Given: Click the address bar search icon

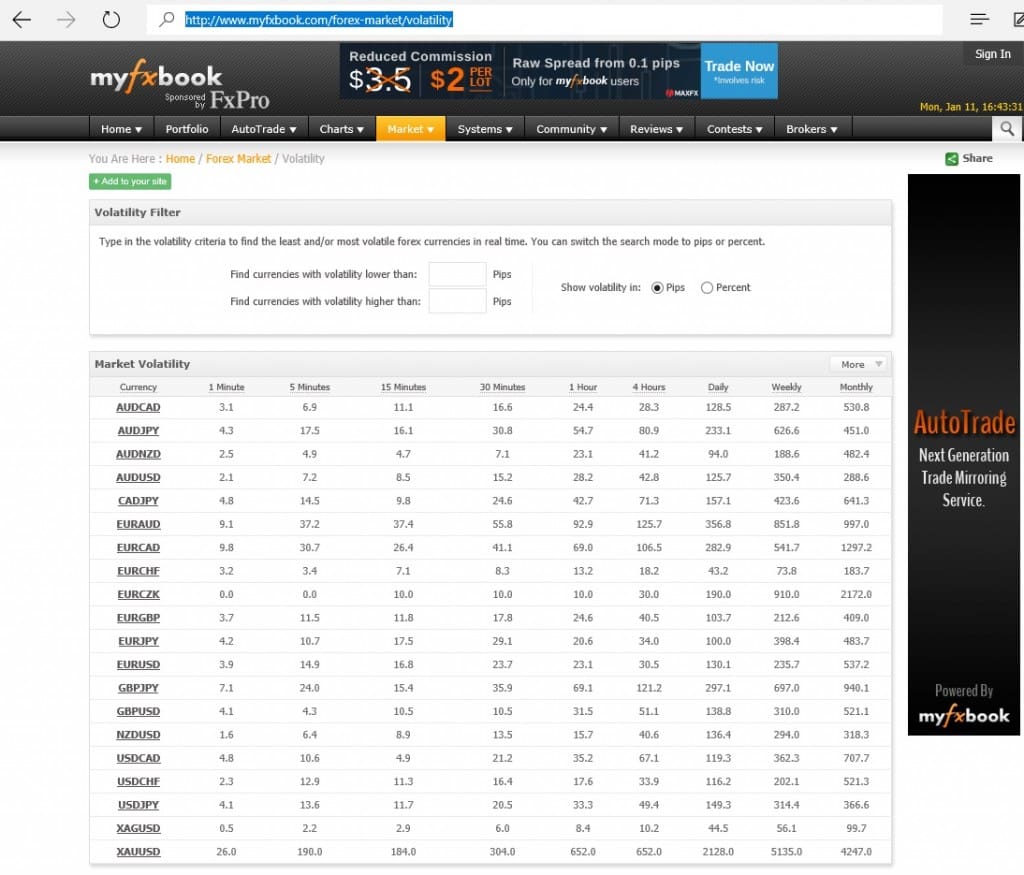Looking at the screenshot, I should [x=167, y=20].
